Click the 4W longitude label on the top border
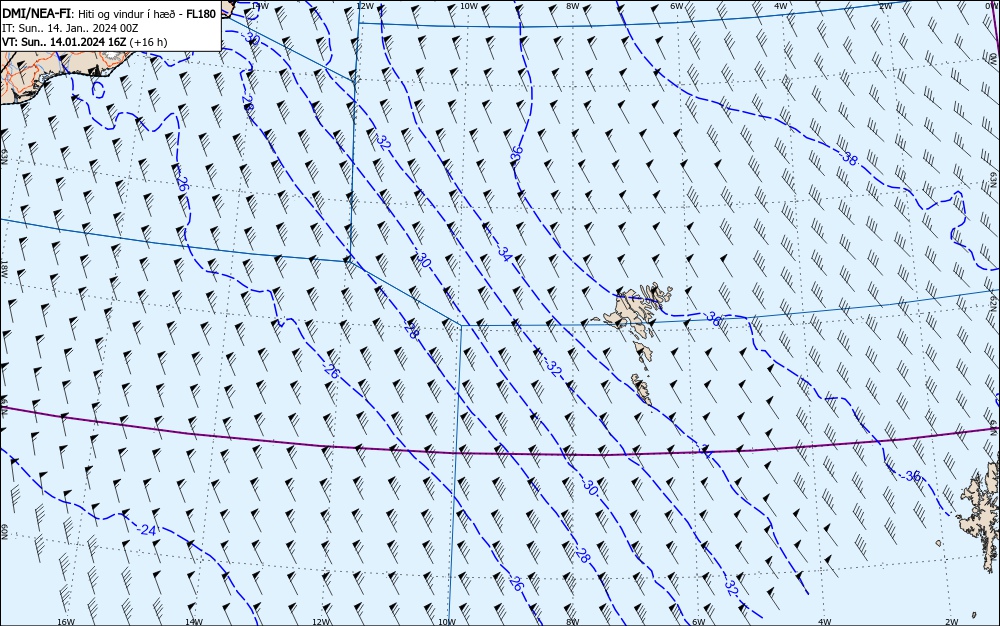Viewport: 1000px width, 626px height. tap(781, 6)
